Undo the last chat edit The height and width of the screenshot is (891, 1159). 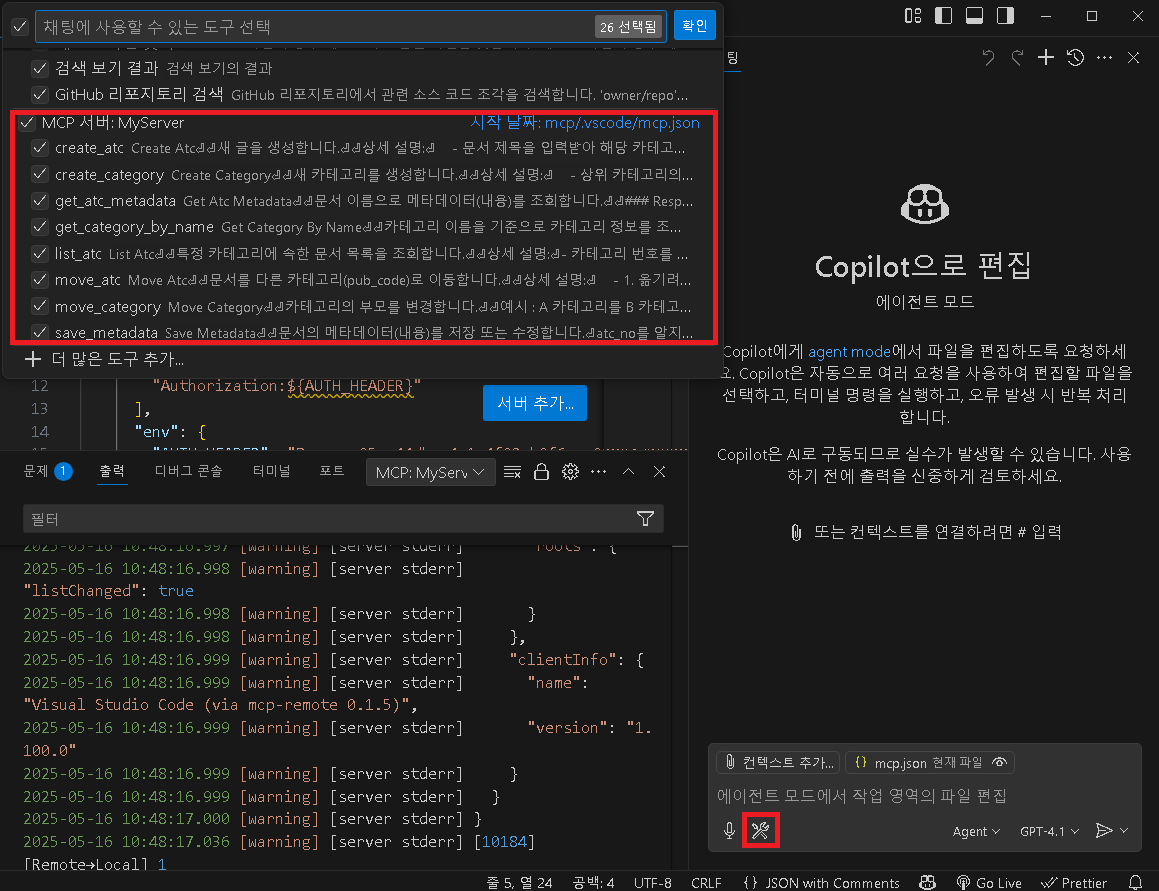click(988, 58)
